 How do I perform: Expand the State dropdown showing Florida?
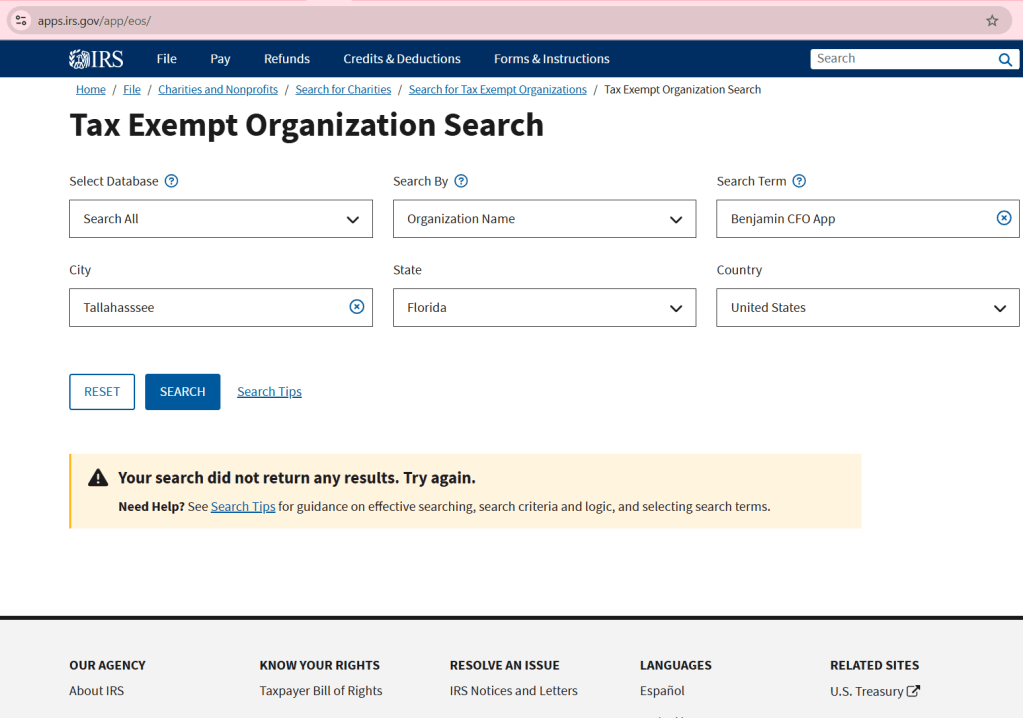(544, 308)
